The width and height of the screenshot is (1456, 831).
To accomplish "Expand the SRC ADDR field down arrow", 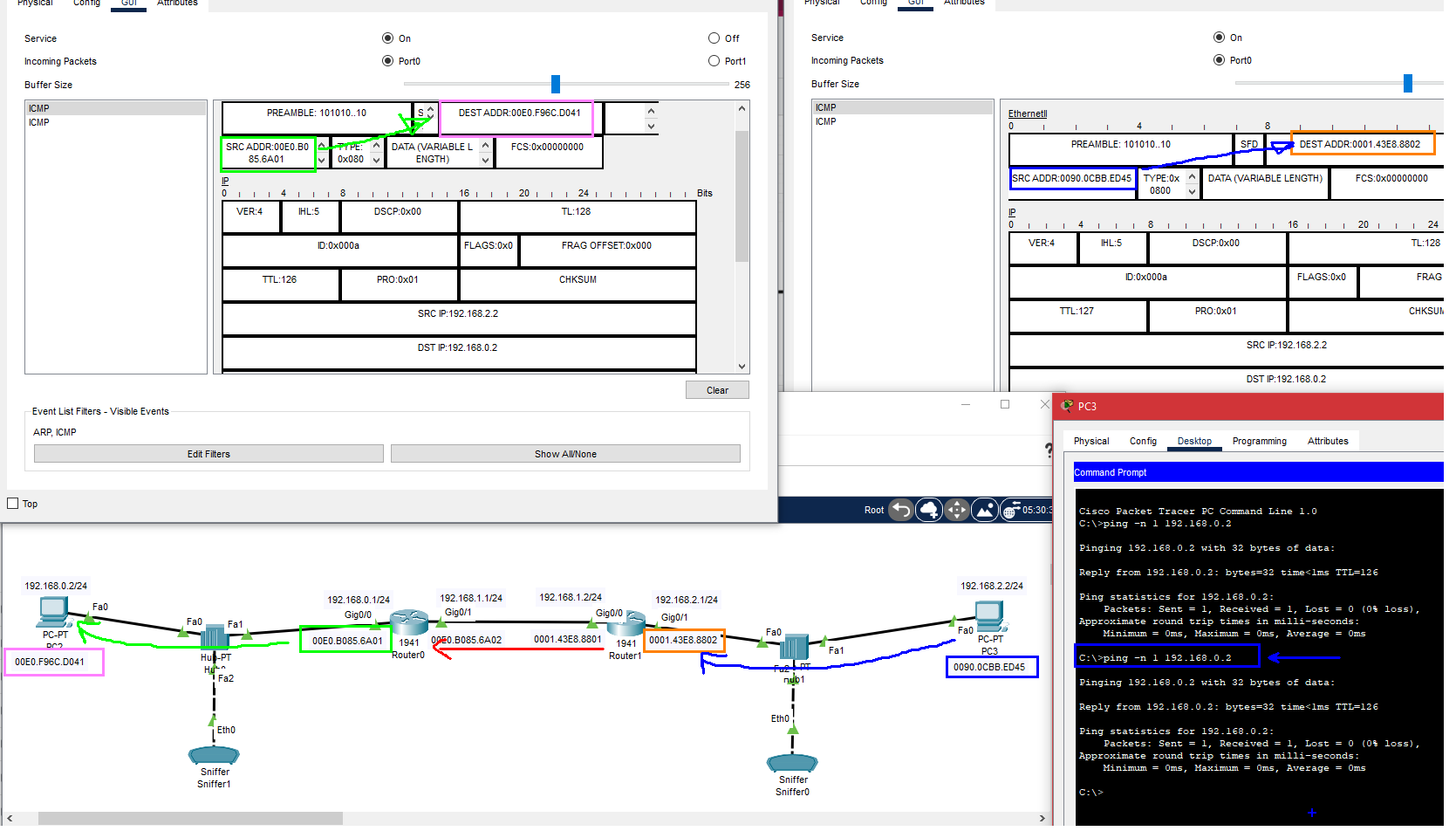I will [322, 160].
